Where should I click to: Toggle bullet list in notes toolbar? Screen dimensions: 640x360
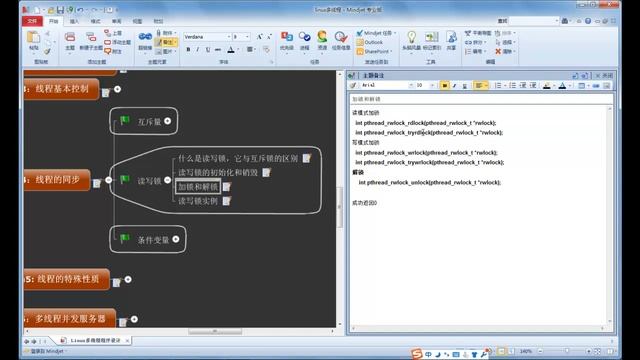512,85
